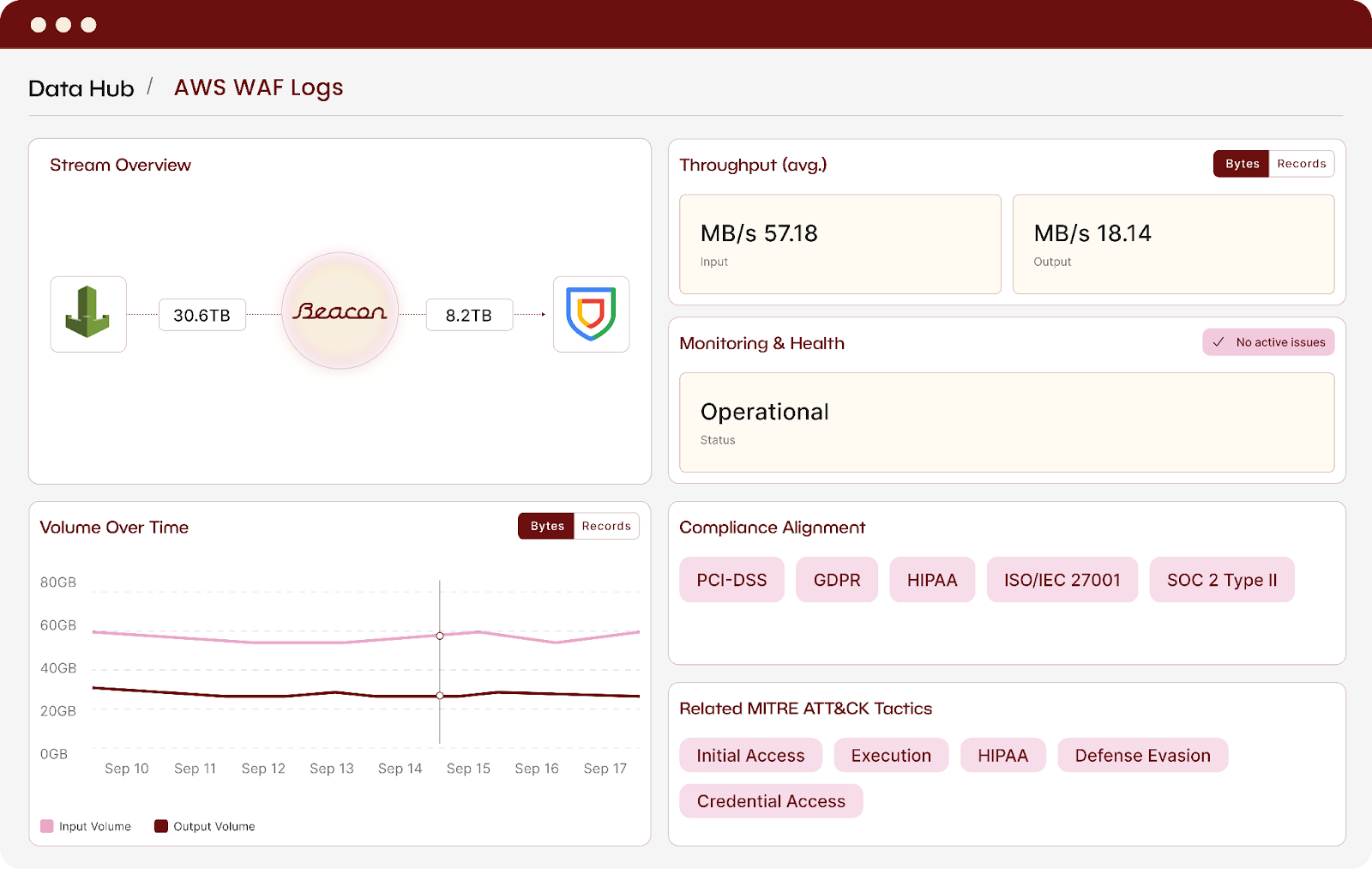1372x869 pixels.
Task: Click the Defense Evasion tactic tag
Action: 1142,755
